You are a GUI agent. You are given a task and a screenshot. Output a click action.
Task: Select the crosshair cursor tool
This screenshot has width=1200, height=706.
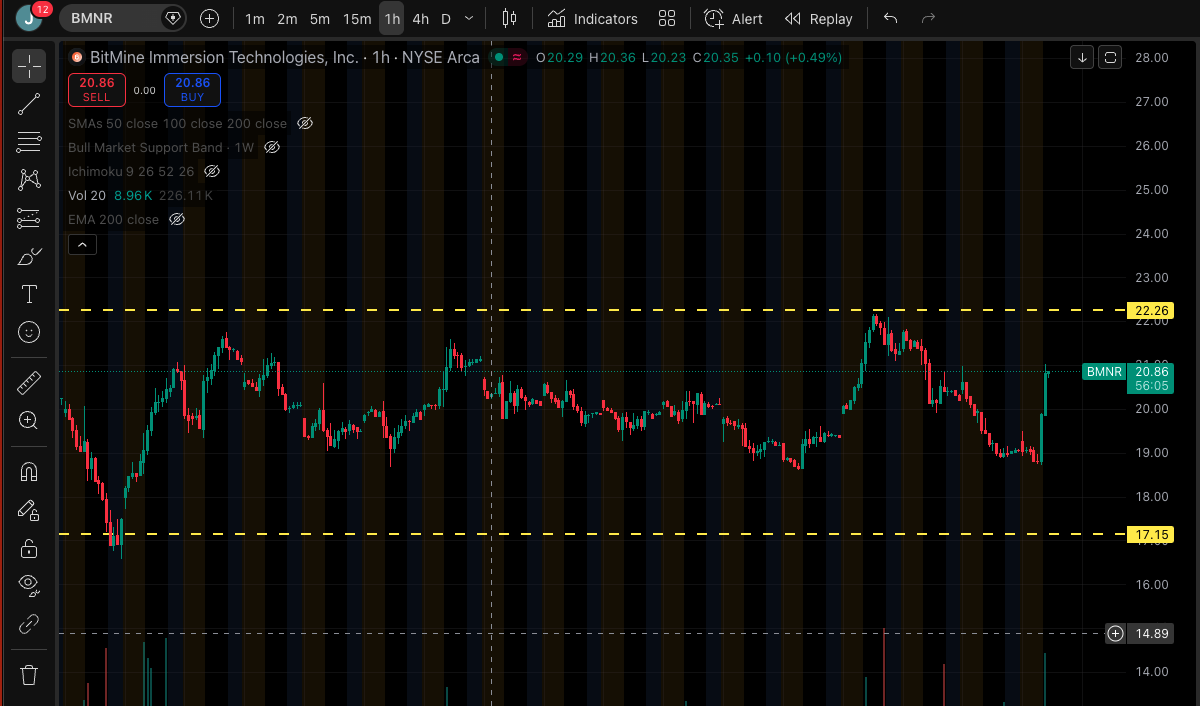29,66
